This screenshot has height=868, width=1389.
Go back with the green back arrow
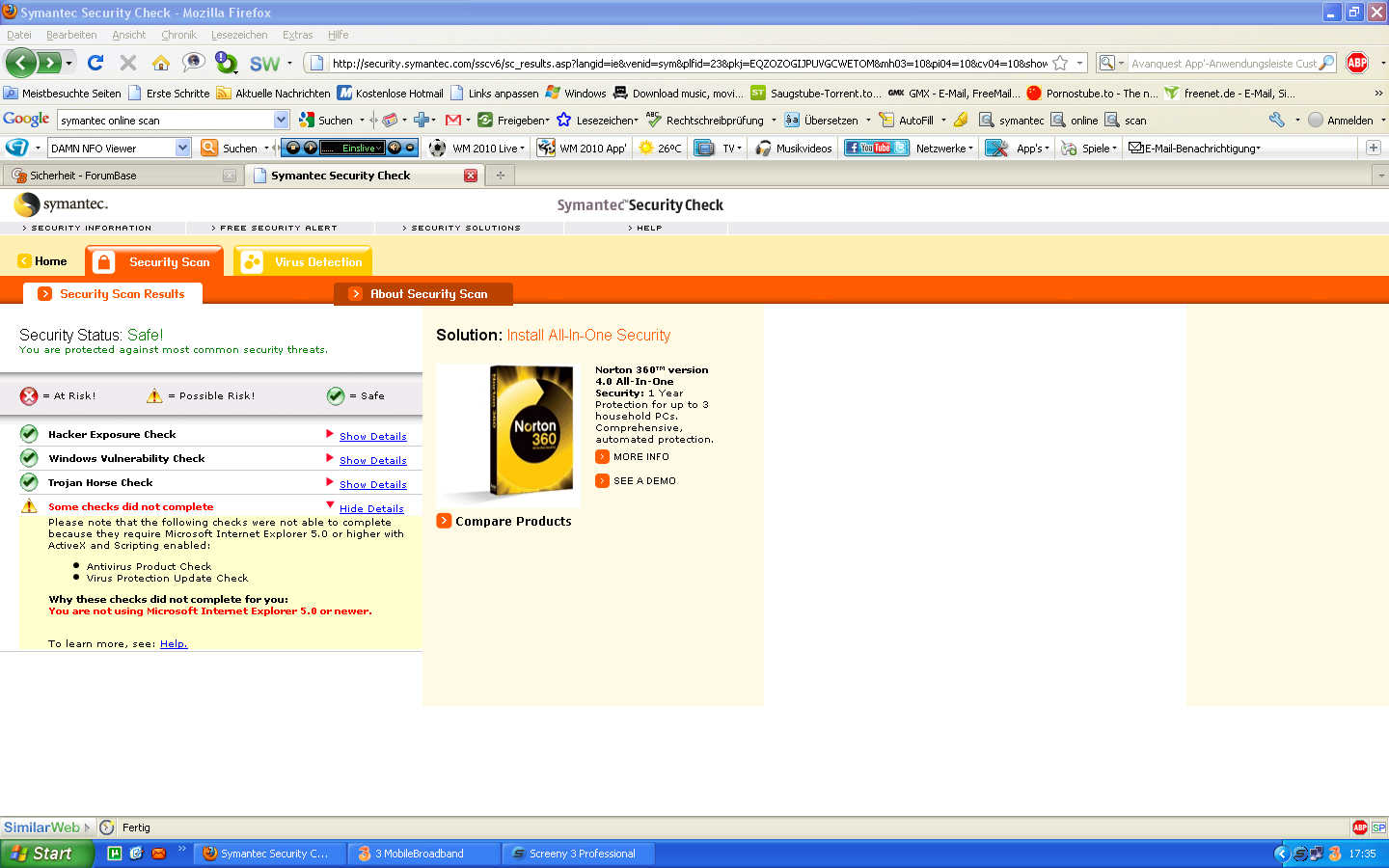tap(20, 63)
